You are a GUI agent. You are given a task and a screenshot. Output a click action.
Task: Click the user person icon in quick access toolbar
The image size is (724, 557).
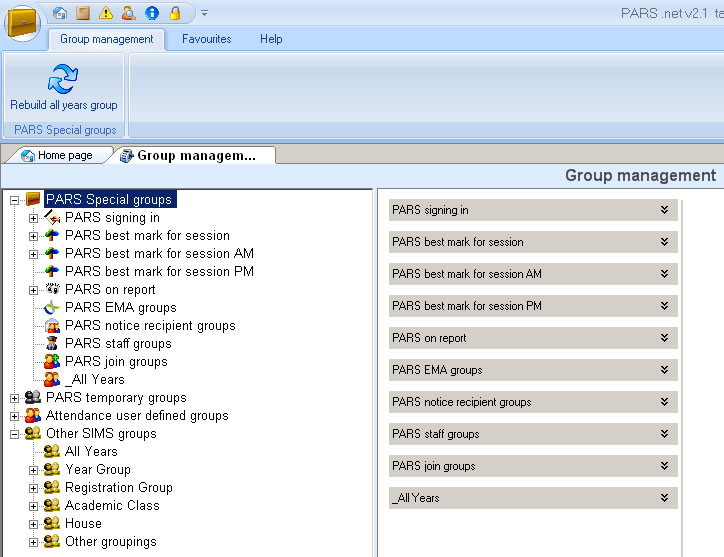[129, 13]
